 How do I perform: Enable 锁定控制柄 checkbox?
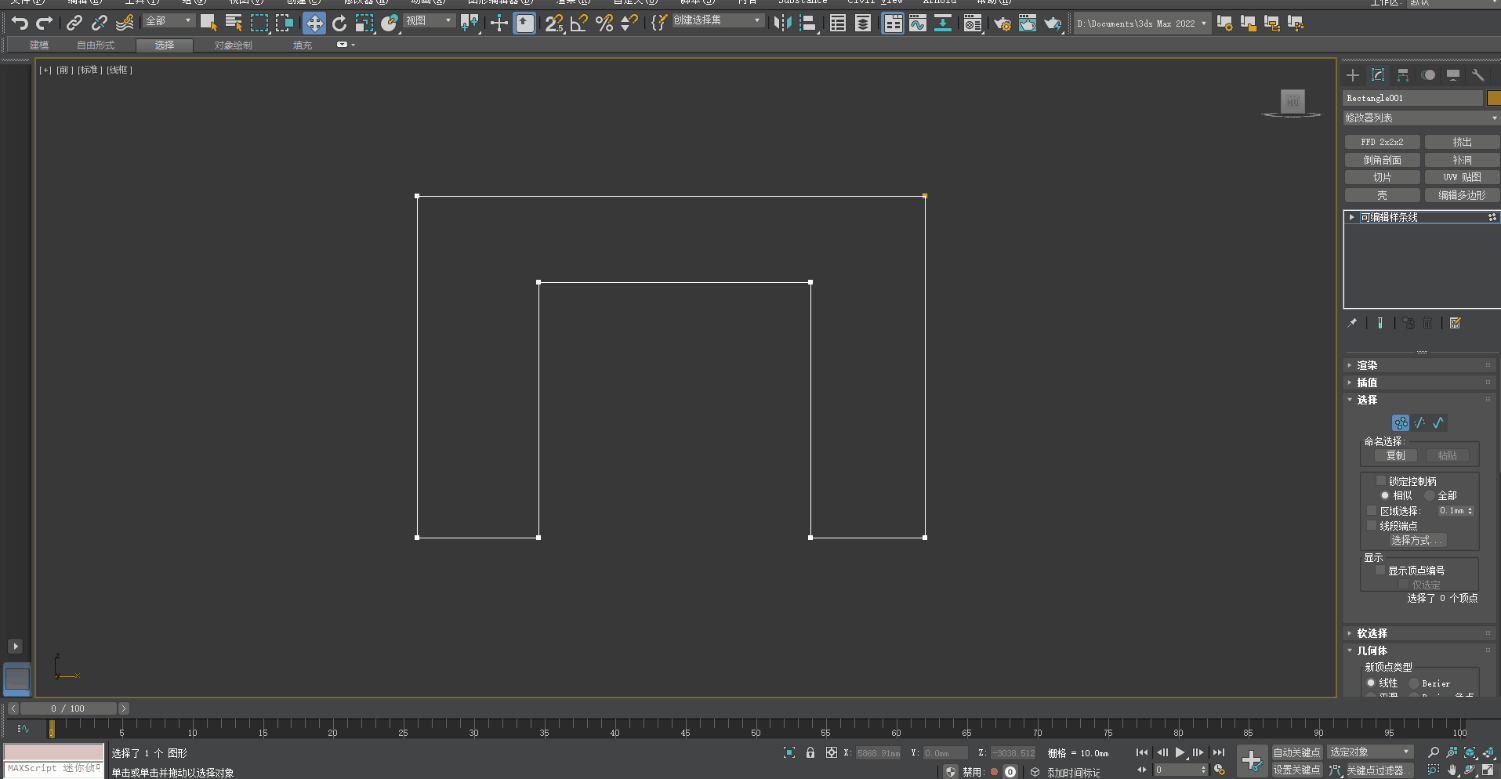(x=1381, y=481)
